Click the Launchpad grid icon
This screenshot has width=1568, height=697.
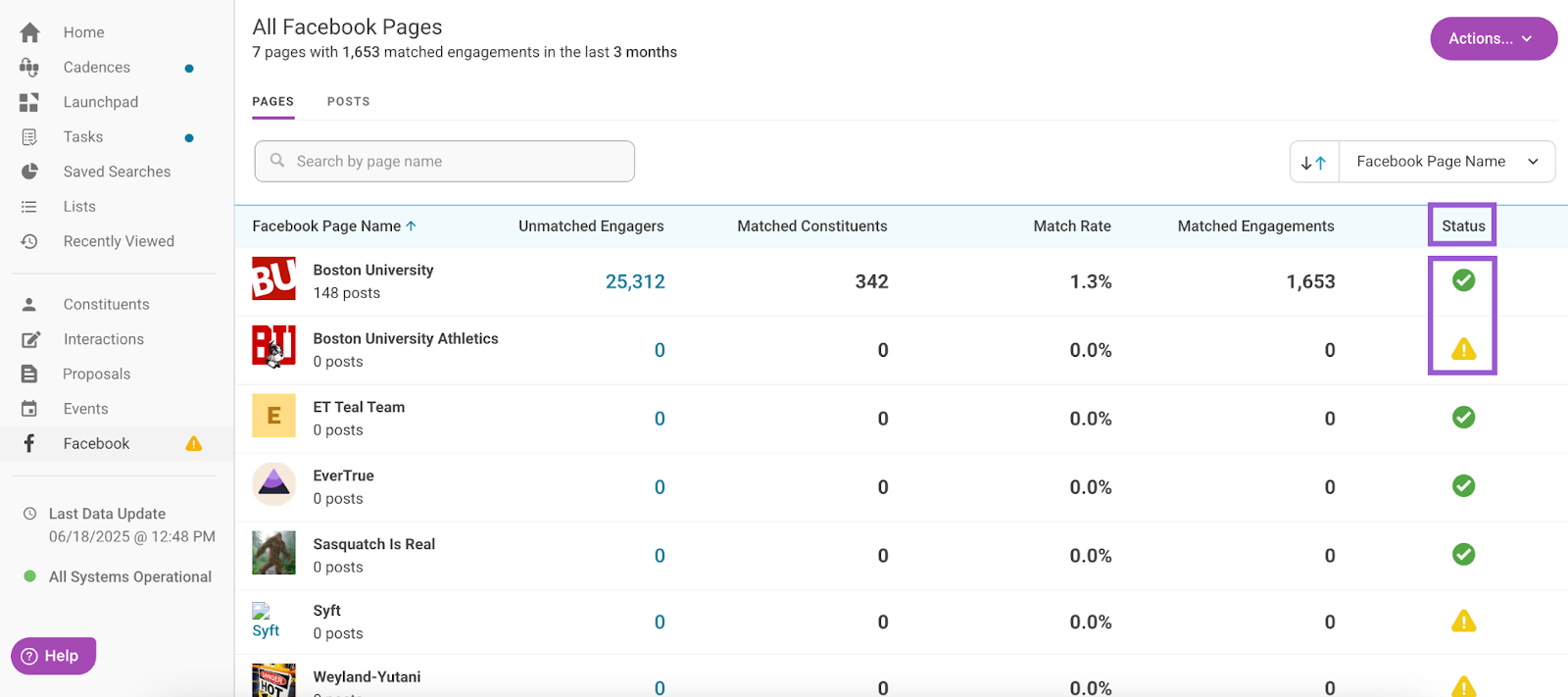(x=29, y=102)
